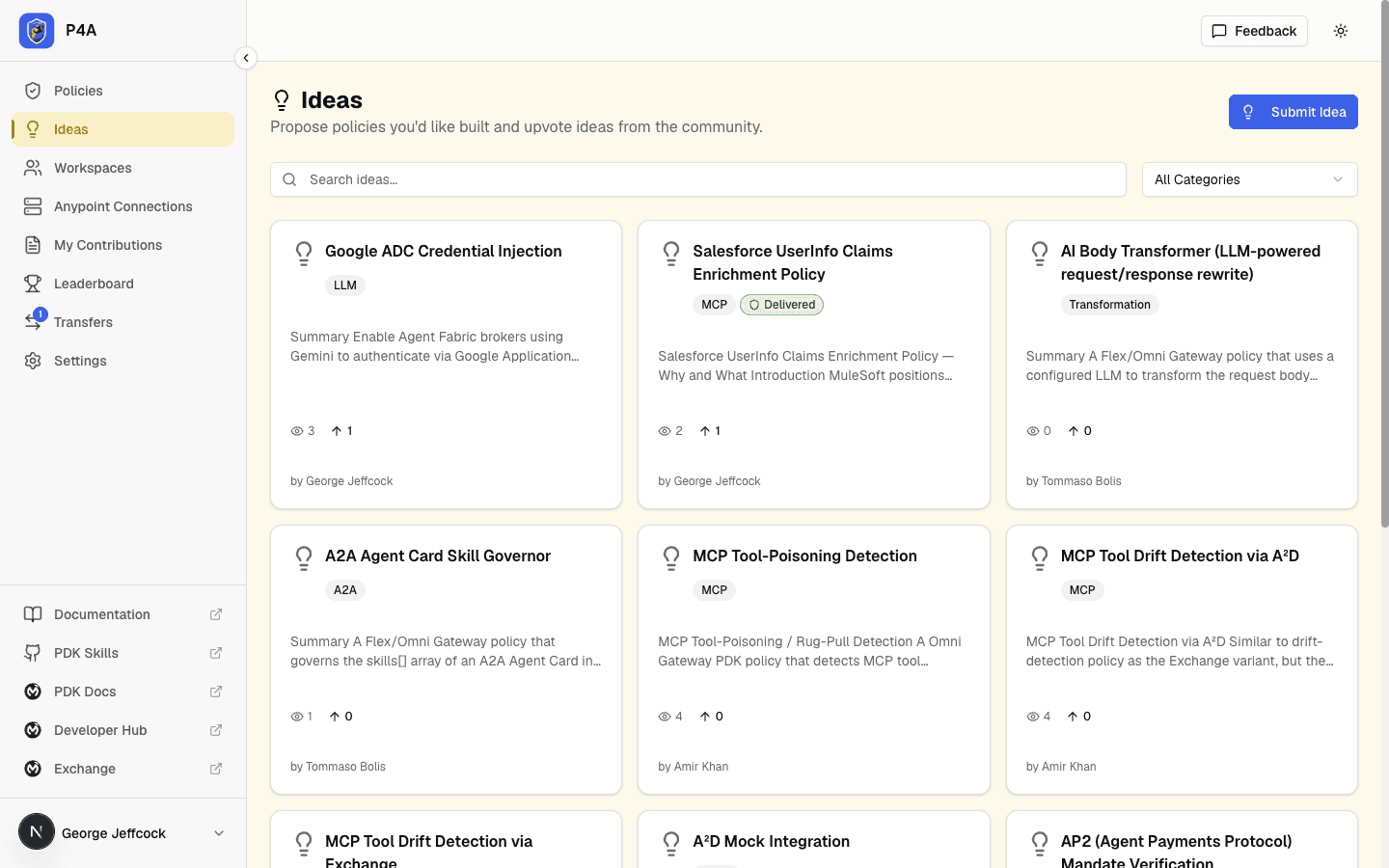Upvote the MCP Tool-Poisoning Detection idea
Image resolution: width=1389 pixels, height=868 pixels.
[x=711, y=717]
